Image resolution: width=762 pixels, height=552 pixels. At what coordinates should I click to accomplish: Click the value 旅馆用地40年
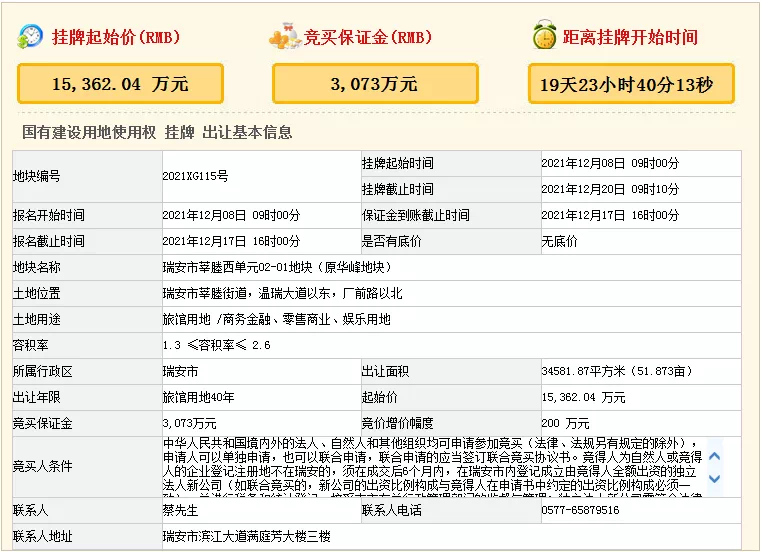pos(198,397)
